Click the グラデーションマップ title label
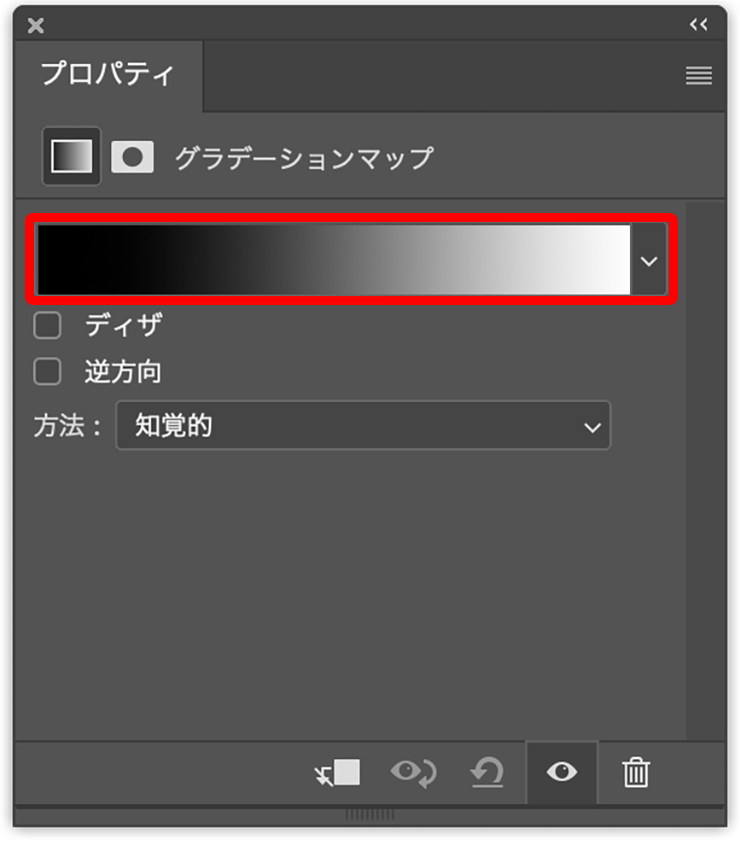The width and height of the screenshot is (740, 845). coord(304,158)
